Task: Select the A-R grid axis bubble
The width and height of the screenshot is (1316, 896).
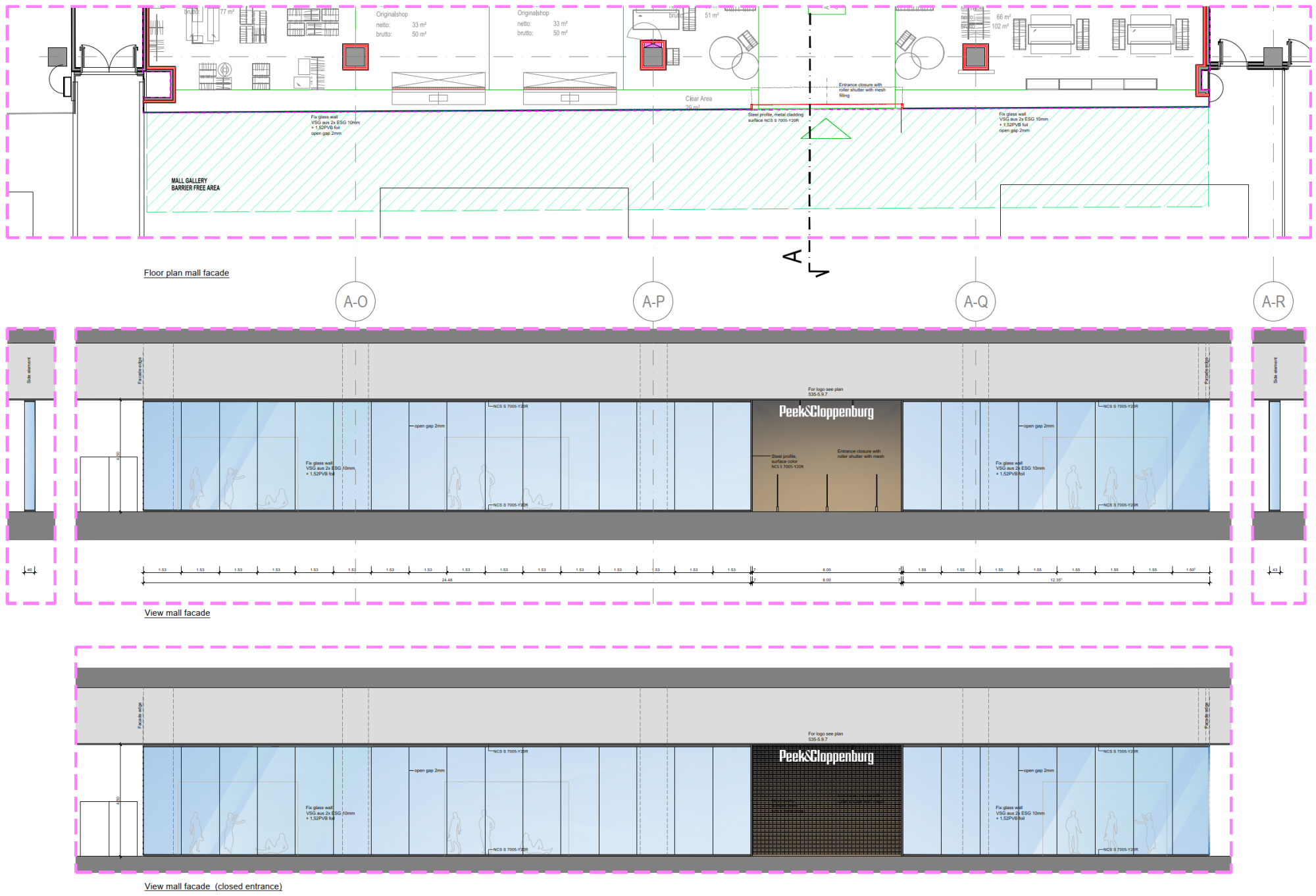Action: coord(1273,302)
